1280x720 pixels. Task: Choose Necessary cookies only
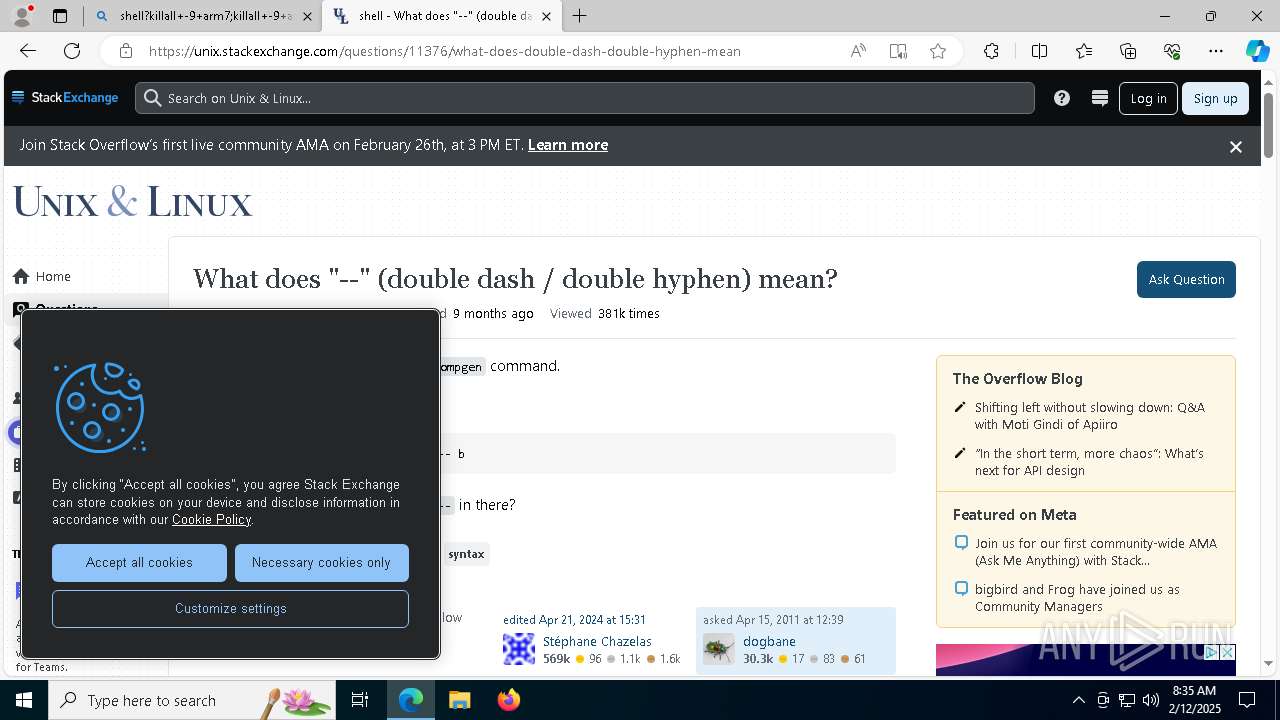[x=321, y=563]
